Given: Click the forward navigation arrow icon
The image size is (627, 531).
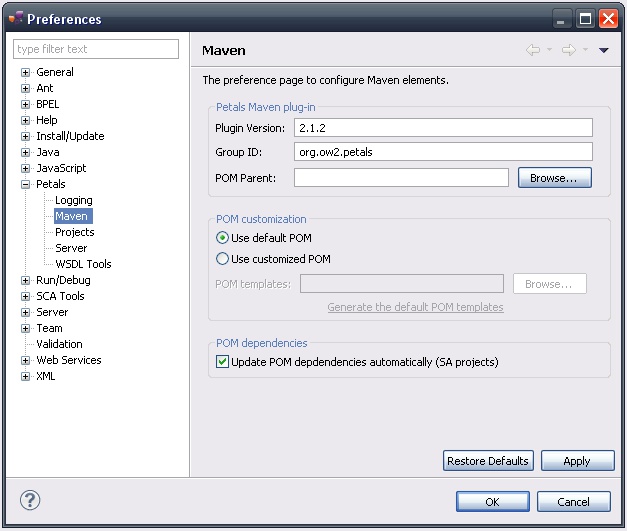Looking at the screenshot, I should (x=568, y=51).
